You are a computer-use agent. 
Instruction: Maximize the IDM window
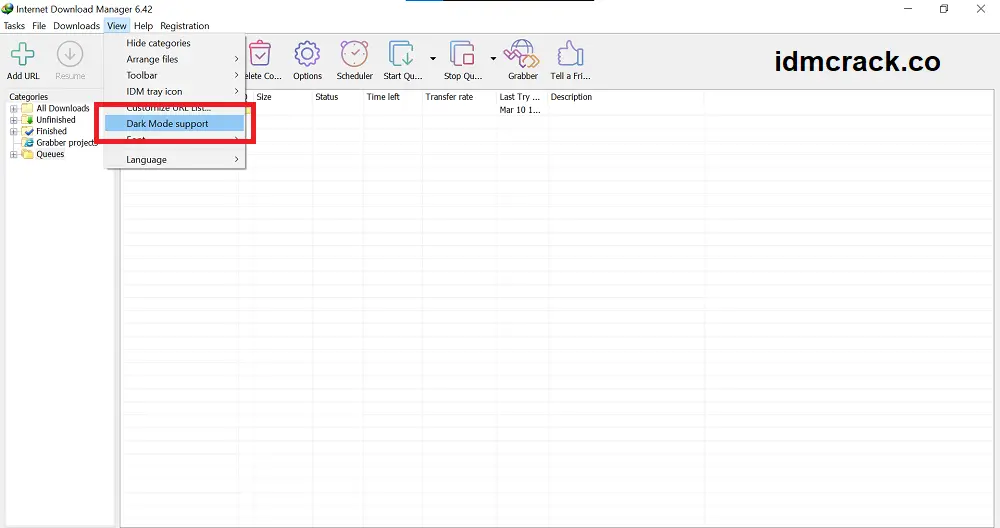click(944, 9)
